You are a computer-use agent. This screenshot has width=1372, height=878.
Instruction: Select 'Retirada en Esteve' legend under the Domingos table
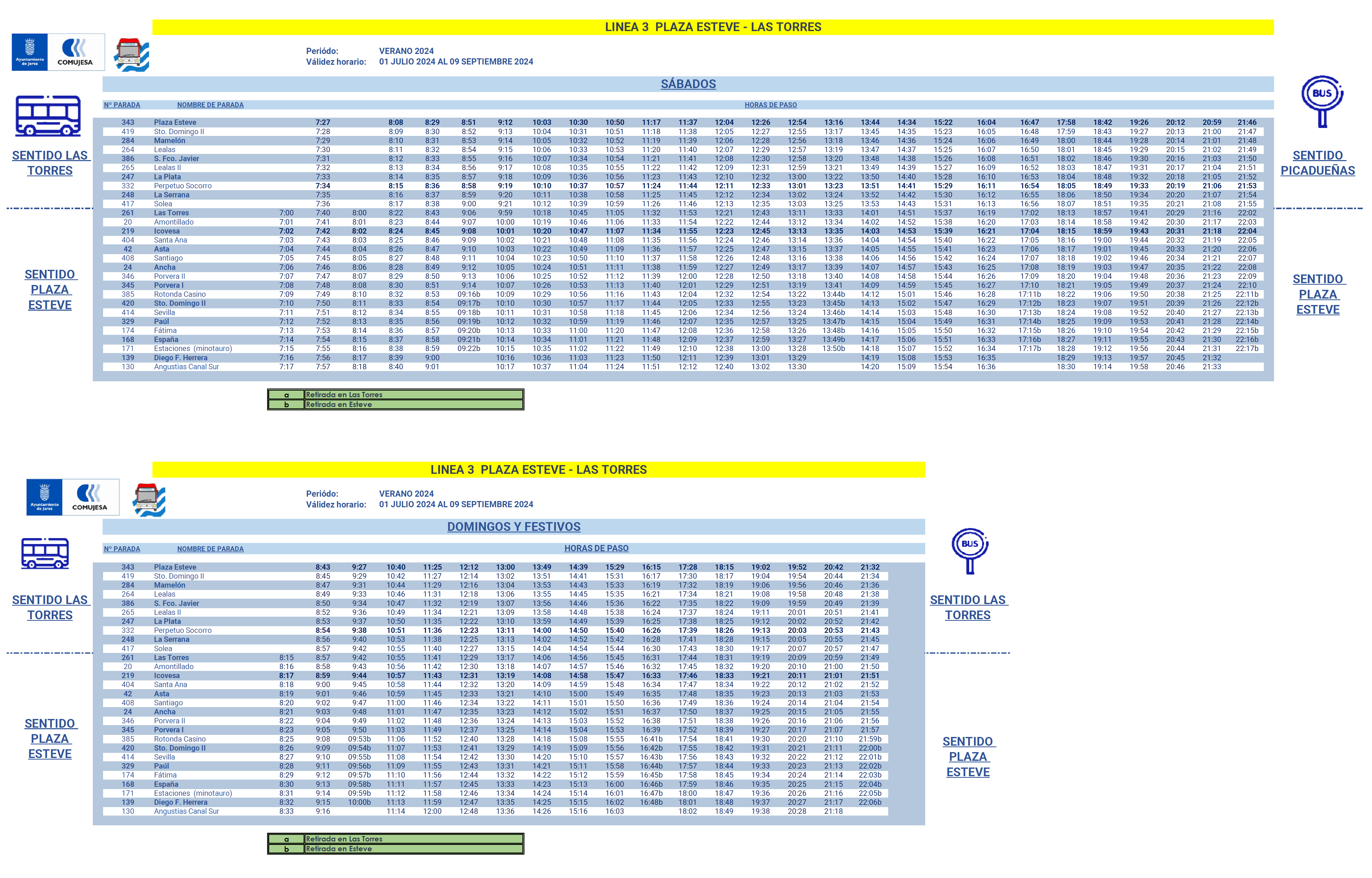pyautogui.click(x=339, y=849)
